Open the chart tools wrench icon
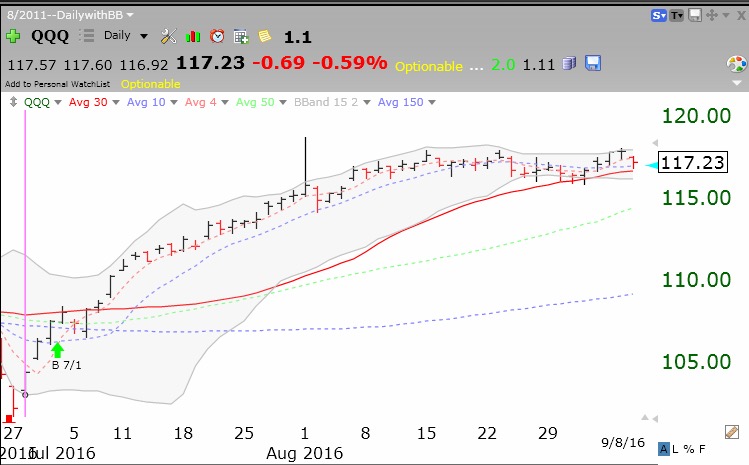 (169, 36)
